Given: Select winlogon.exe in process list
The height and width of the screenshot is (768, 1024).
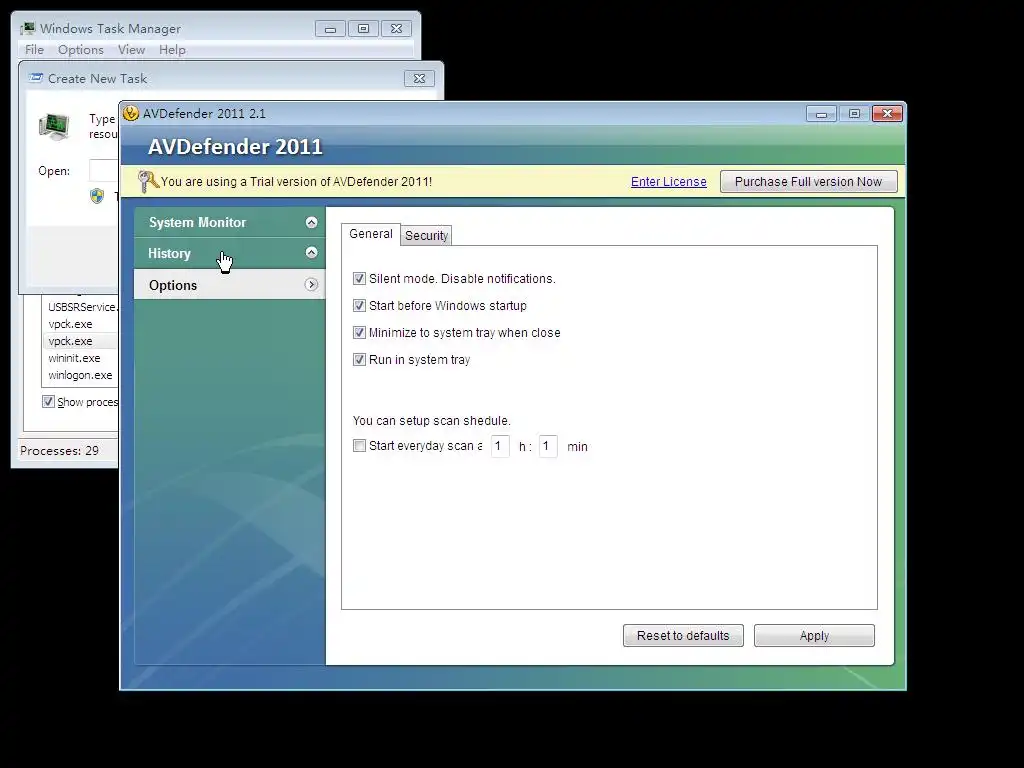Looking at the screenshot, I should pyautogui.click(x=80, y=375).
